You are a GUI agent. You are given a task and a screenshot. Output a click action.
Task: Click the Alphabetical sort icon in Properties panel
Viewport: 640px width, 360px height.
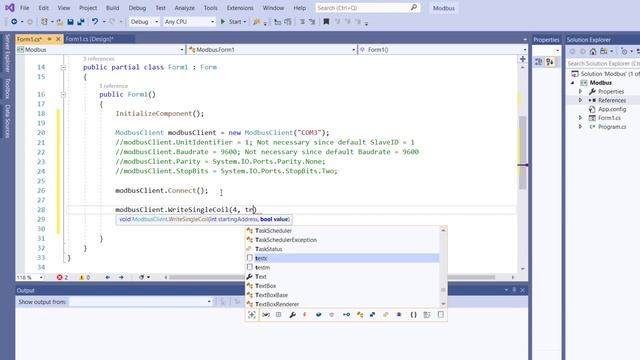click(550, 62)
